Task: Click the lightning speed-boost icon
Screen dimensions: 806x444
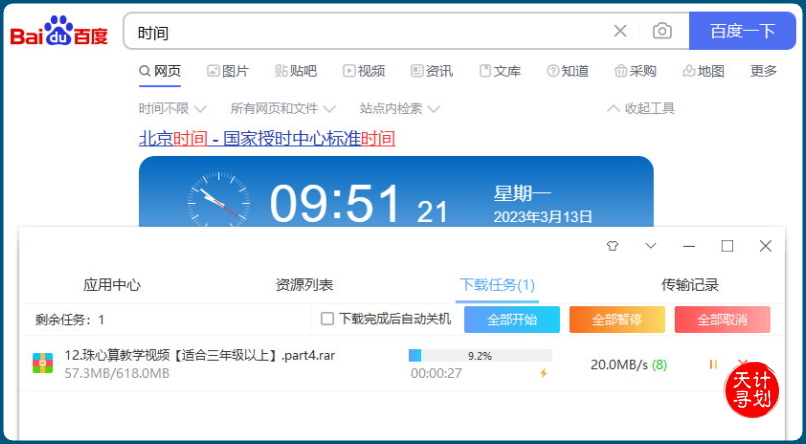Action: tap(543, 374)
